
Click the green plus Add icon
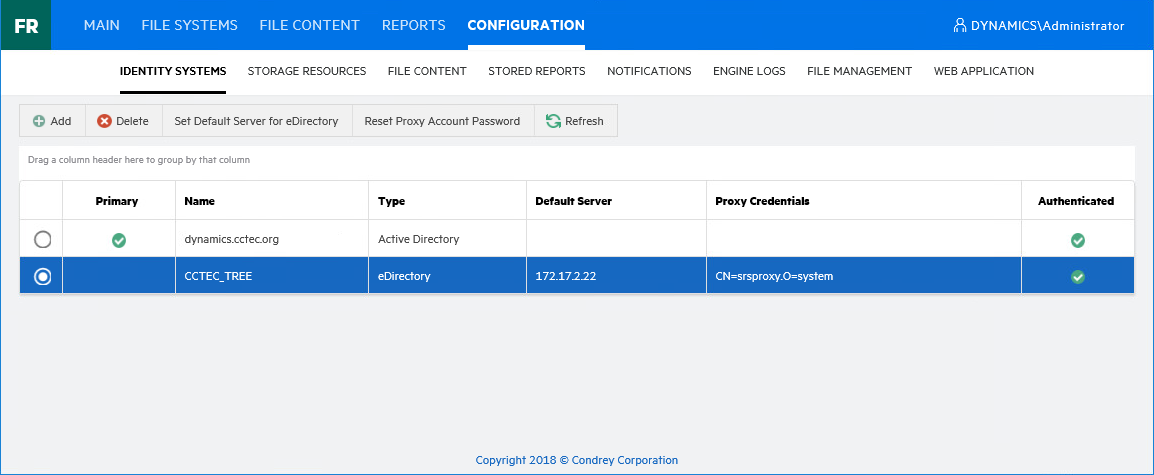point(39,121)
